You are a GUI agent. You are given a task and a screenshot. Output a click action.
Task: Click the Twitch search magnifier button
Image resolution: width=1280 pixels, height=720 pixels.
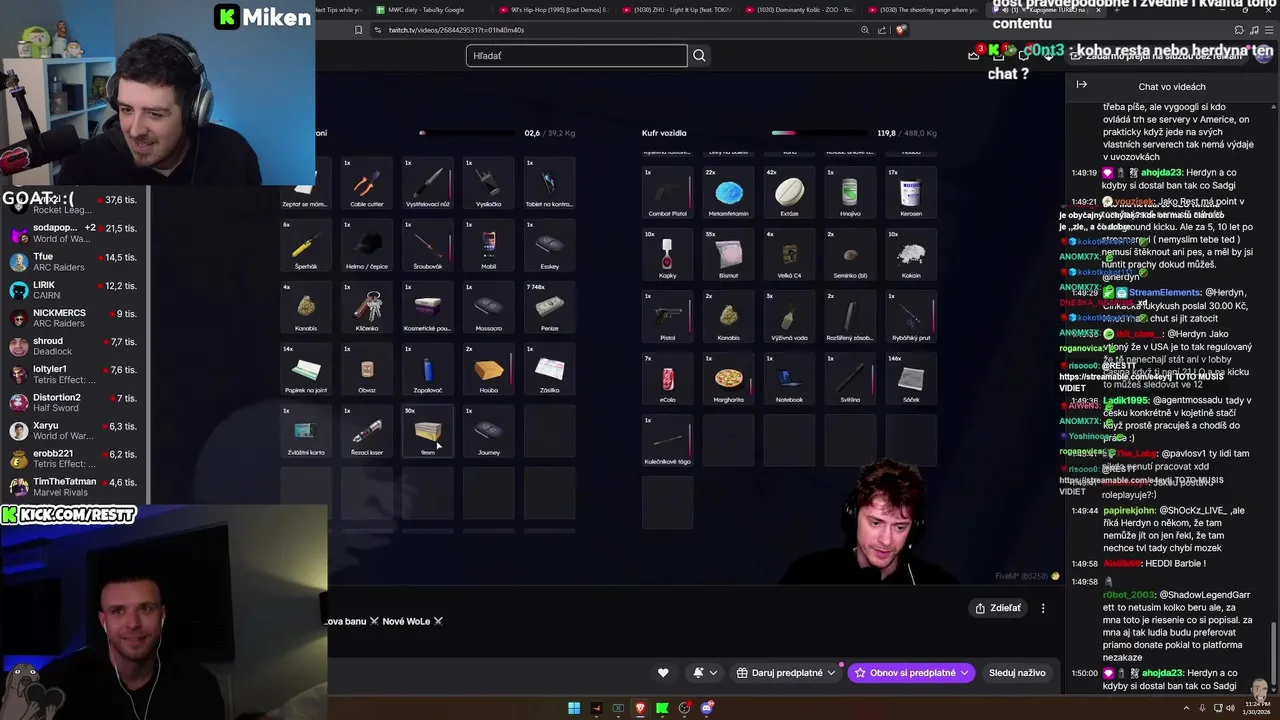pyautogui.click(x=699, y=56)
